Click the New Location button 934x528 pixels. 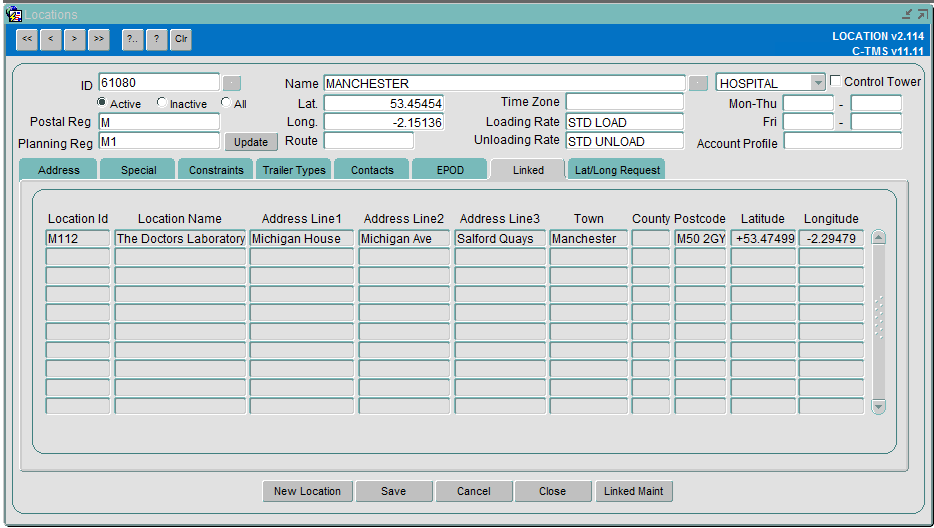(307, 491)
